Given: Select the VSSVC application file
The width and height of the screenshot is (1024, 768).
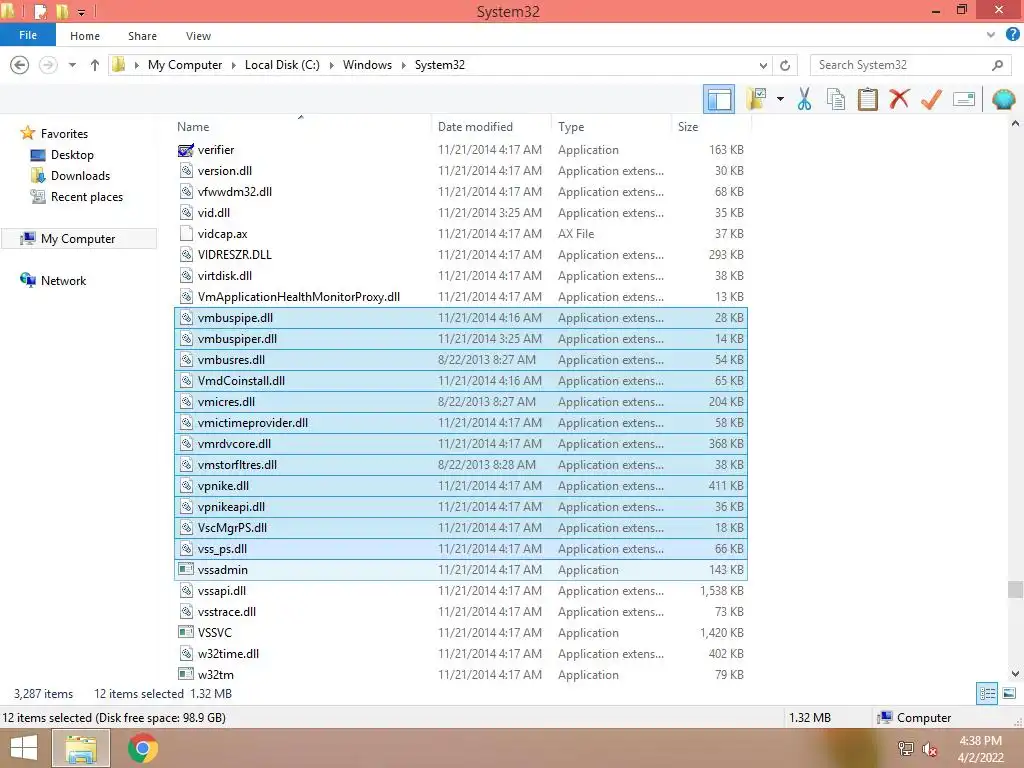Looking at the screenshot, I should pyautogui.click(x=460, y=632).
